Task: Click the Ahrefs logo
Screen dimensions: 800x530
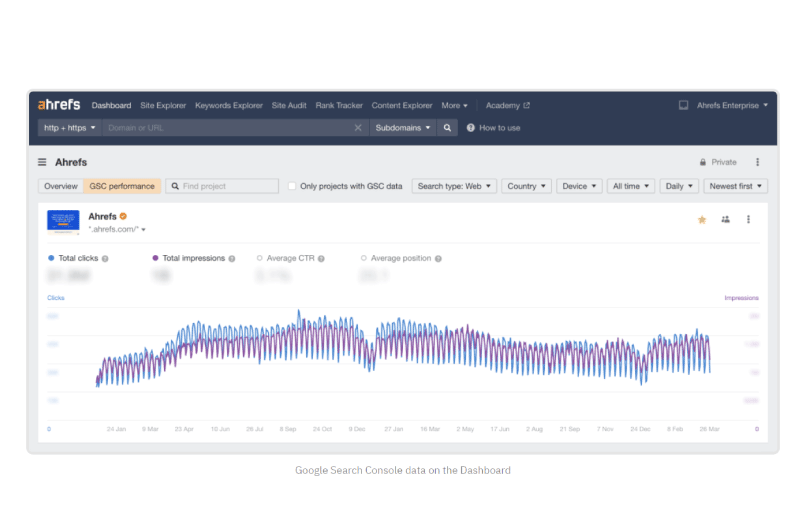Action: click(x=59, y=105)
